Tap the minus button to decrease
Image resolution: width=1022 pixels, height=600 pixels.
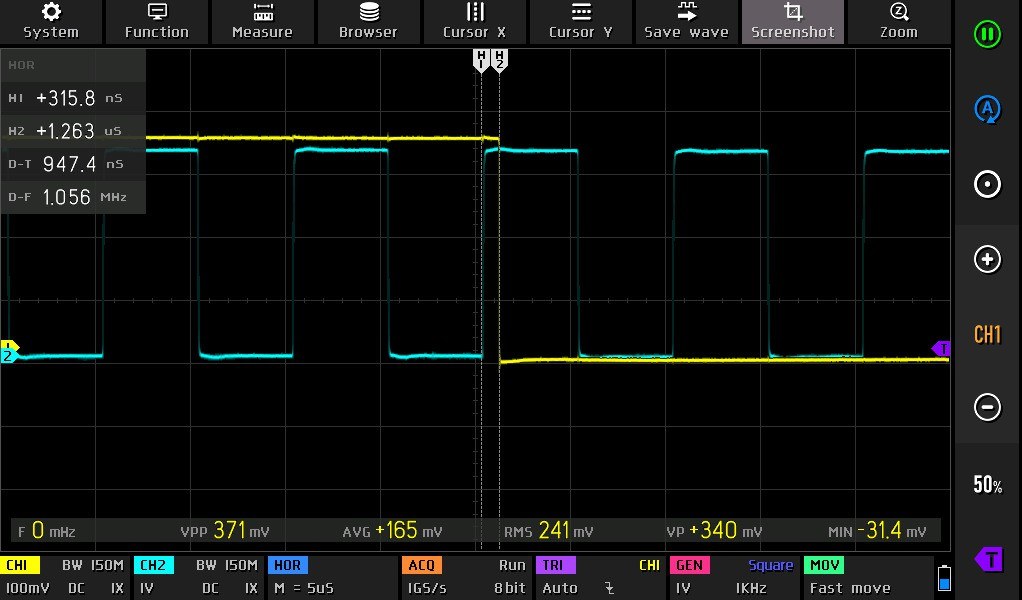(987, 407)
